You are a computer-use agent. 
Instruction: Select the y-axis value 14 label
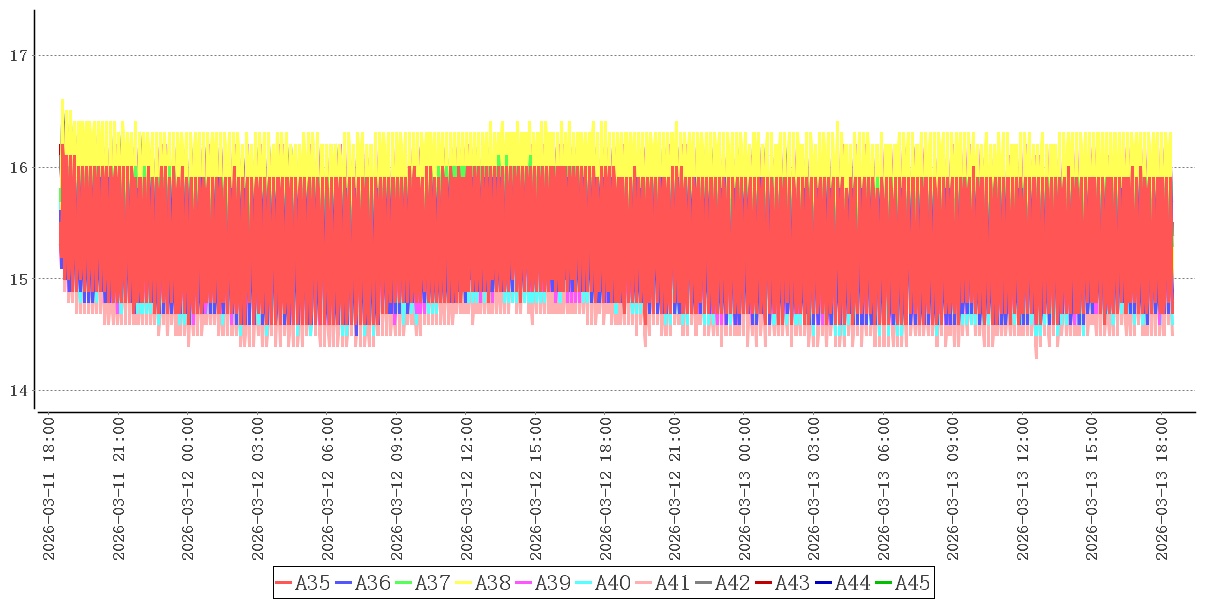point(17,391)
